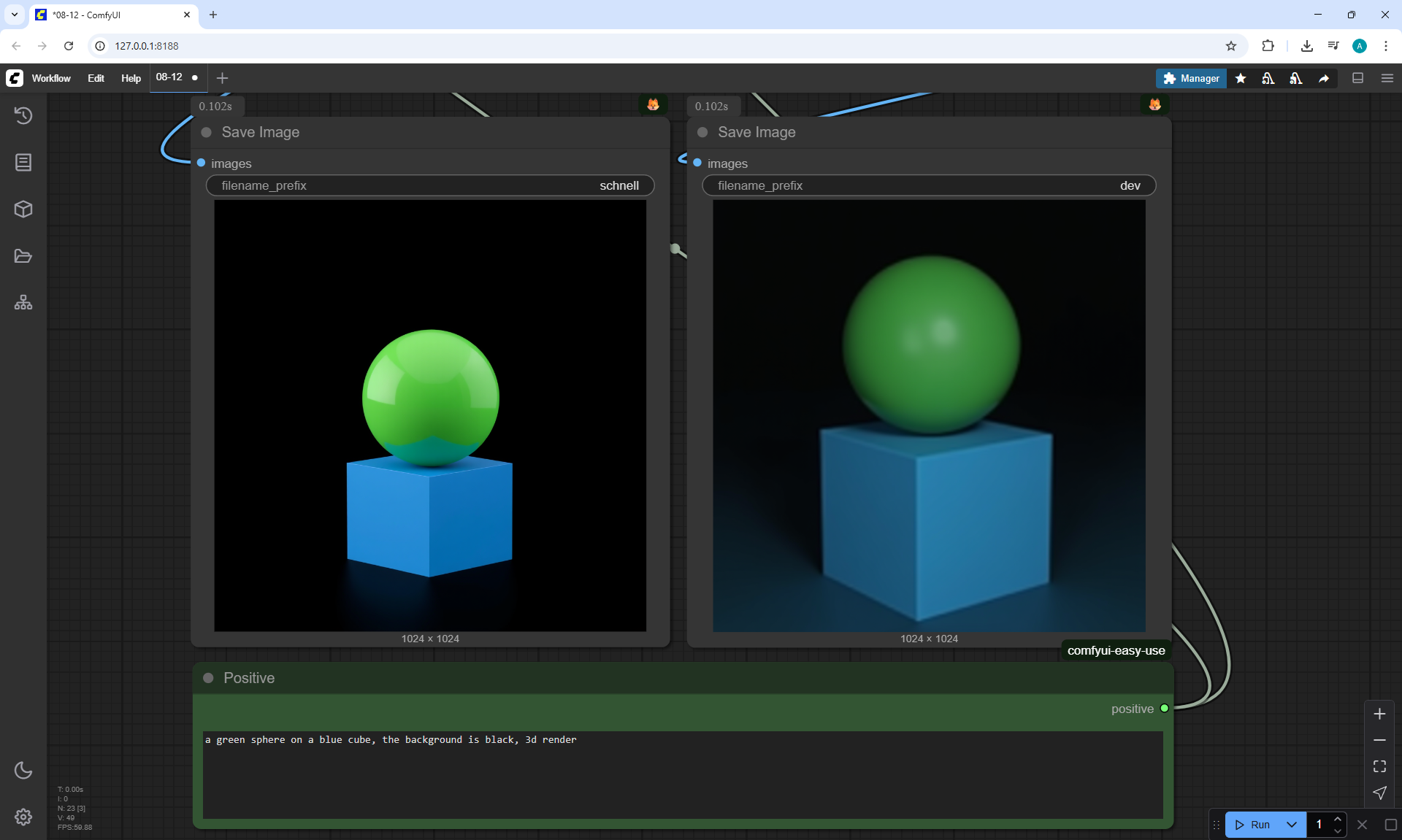Open the Edit menu
This screenshot has width=1402, height=840.
click(96, 78)
